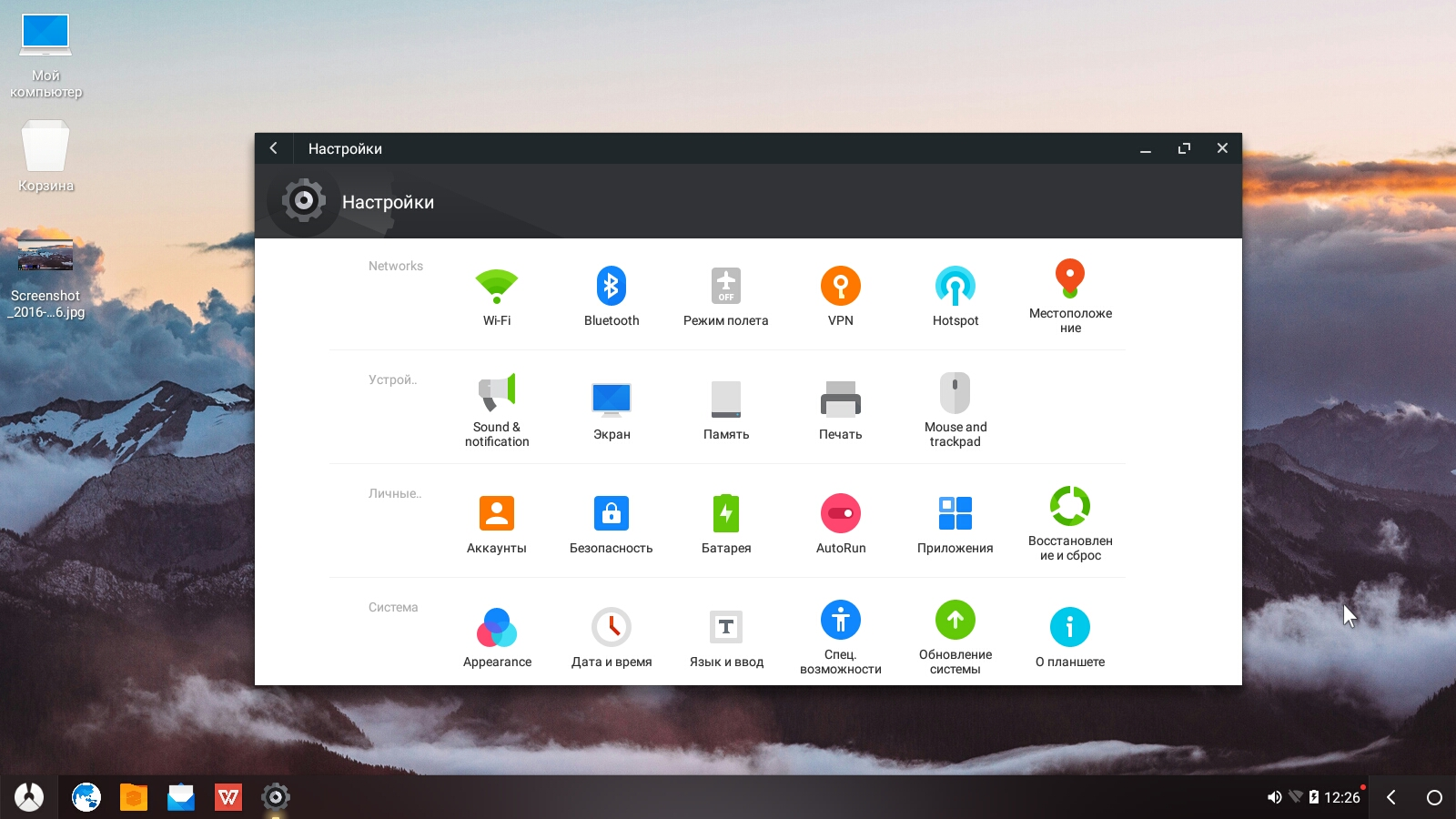The width and height of the screenshot is (1456, 819).
Task: Open О планшете about settings
Action: 1070,638
